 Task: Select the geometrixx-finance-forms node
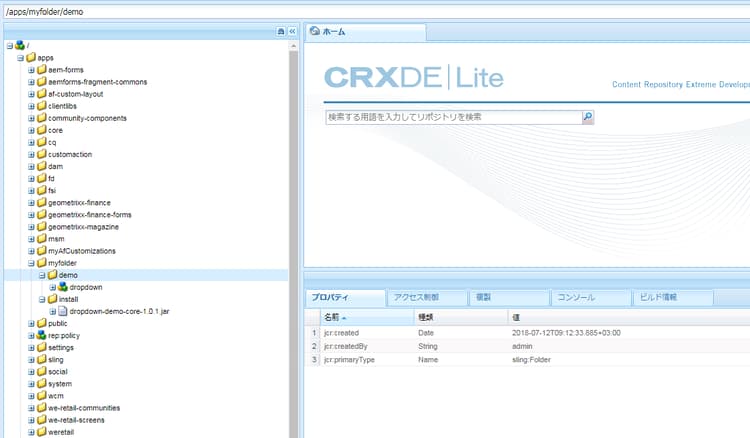[89, 215]
